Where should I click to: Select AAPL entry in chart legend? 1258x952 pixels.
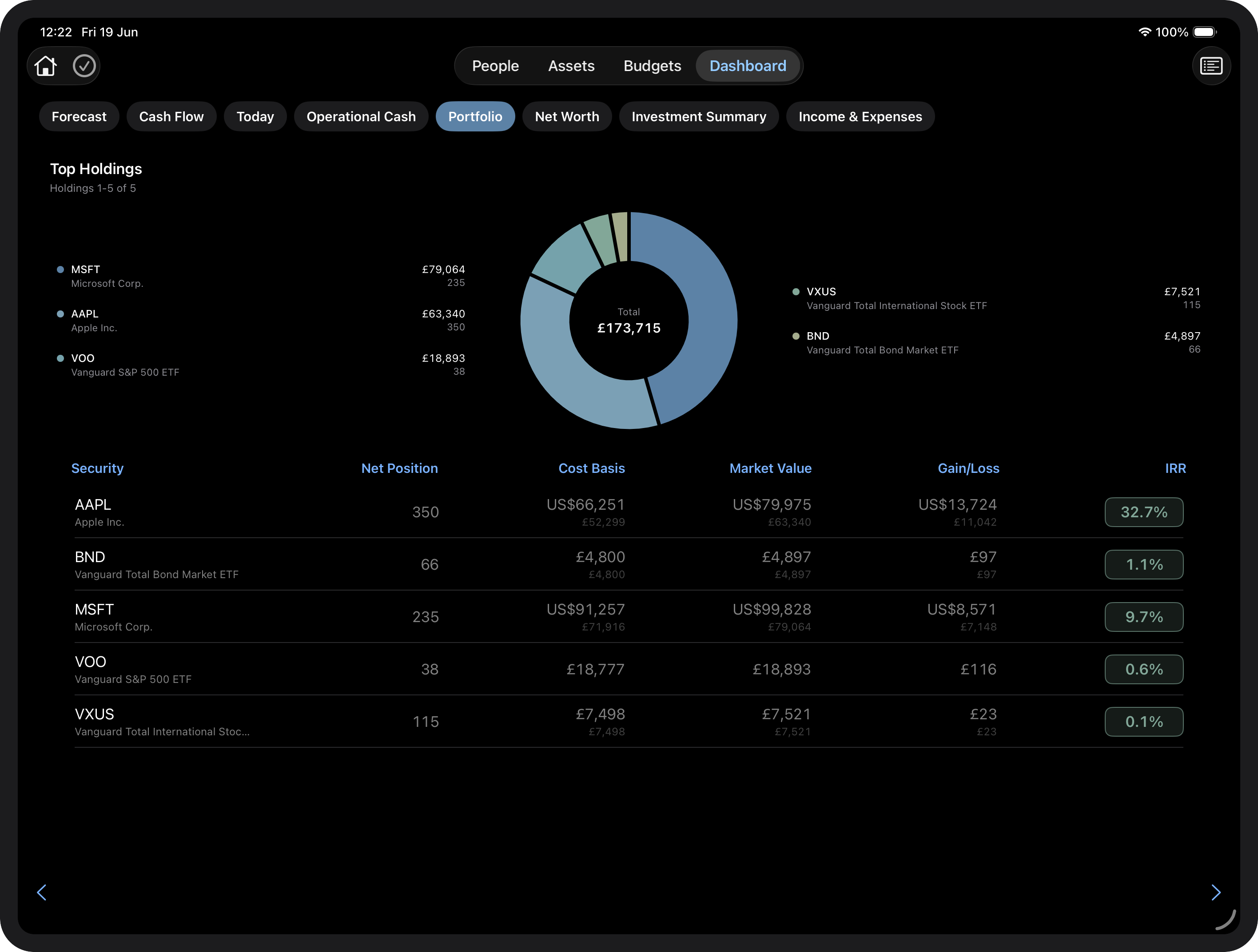261,320
